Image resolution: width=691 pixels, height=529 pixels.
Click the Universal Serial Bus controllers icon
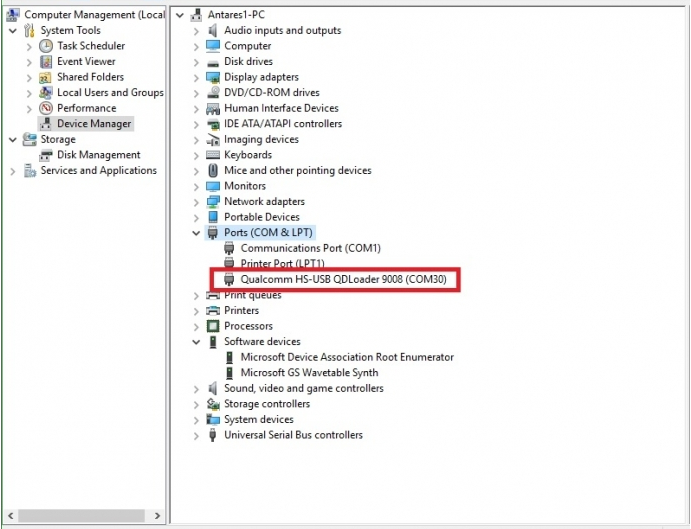tap(213, 435)
